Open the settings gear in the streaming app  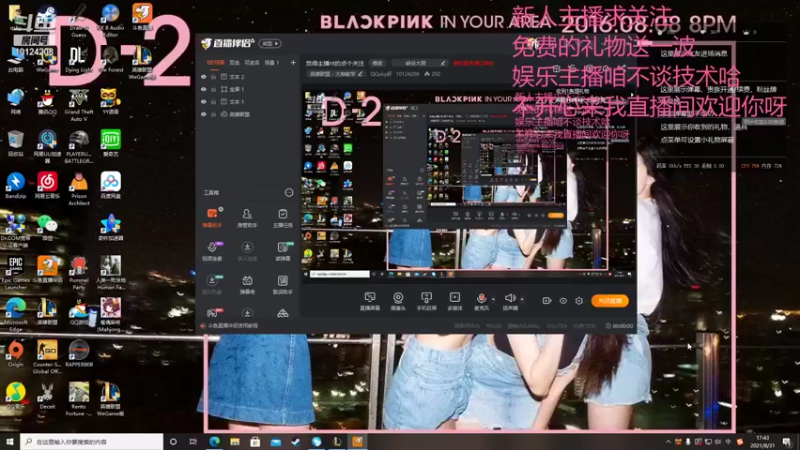pos(579,301)
